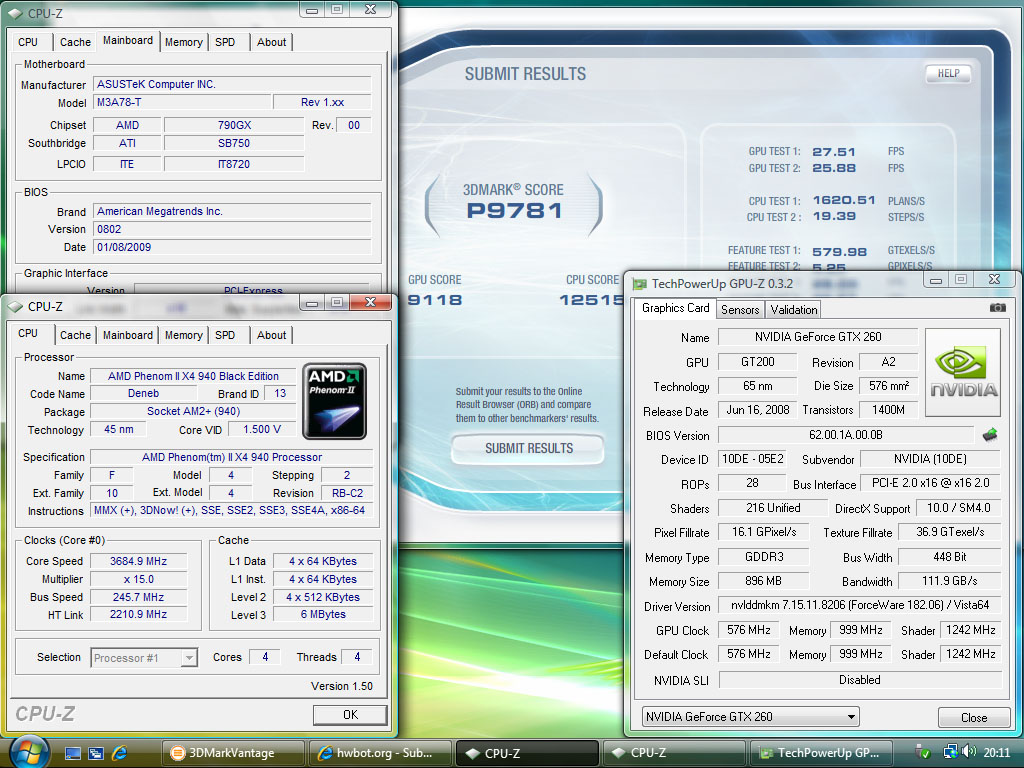Switch to Mainboard tab in front CPU-Z window
The width and height of the screenshot is (1024, 768).
(x=127, y=335)
